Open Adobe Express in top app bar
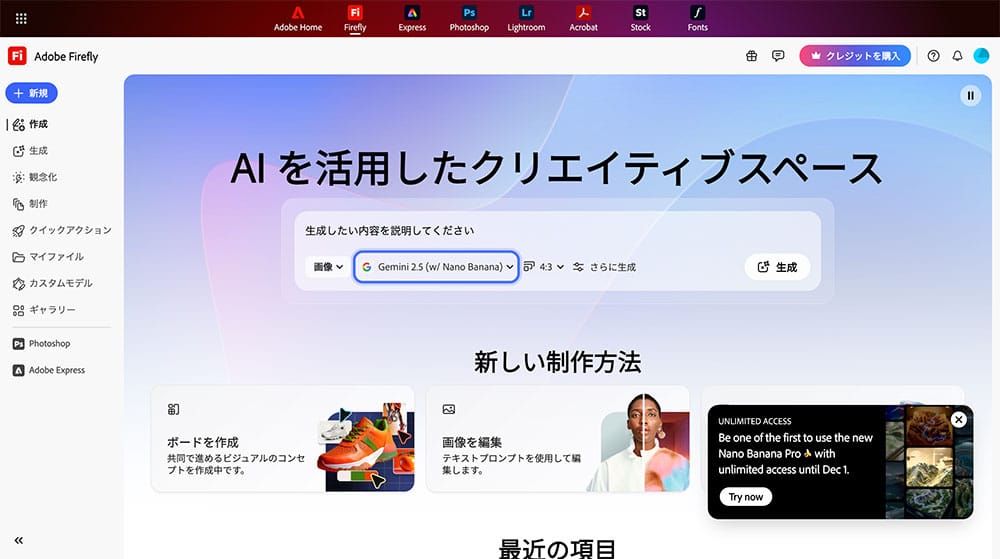 [412, 18]
